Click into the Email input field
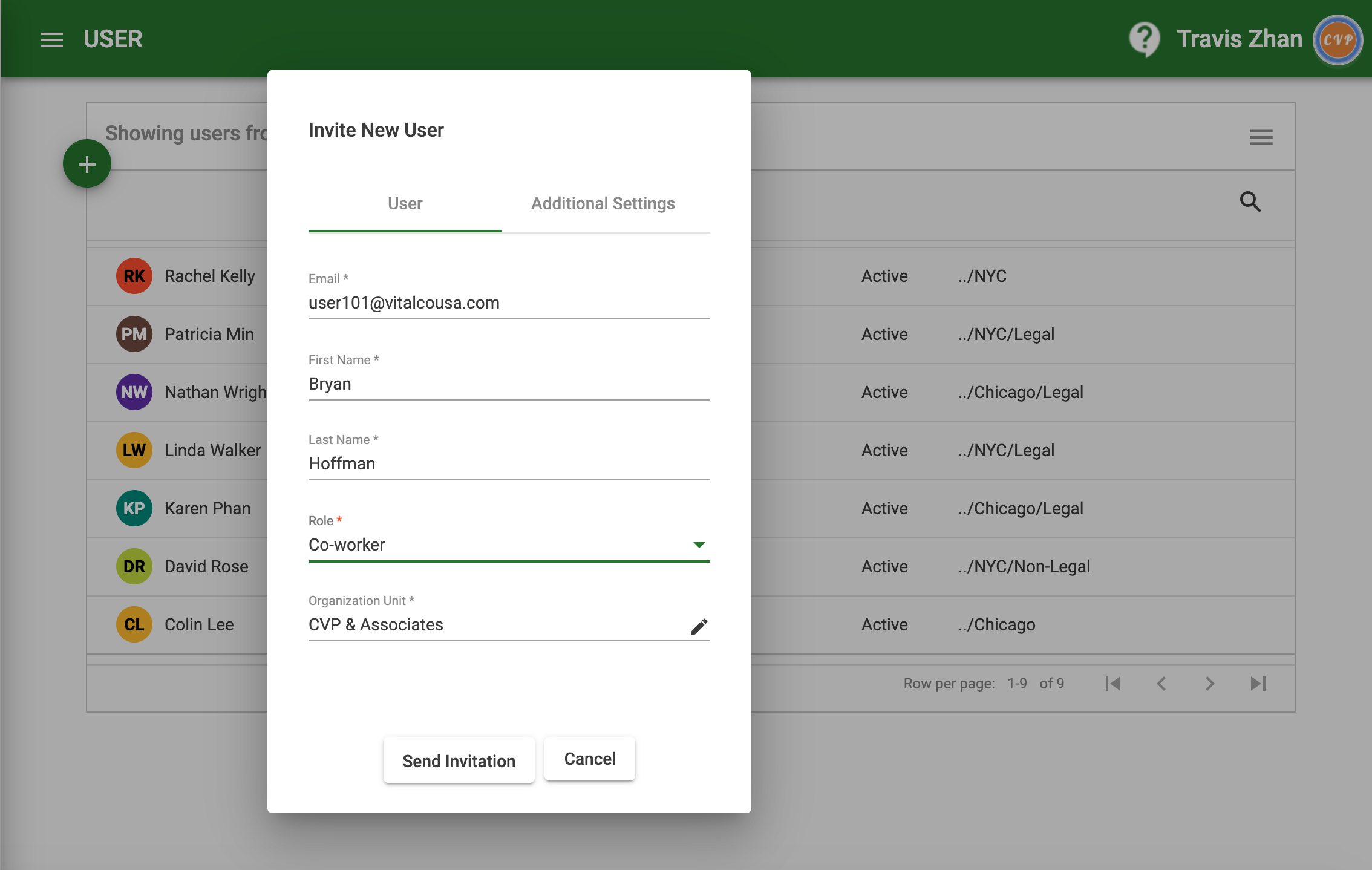 pyautogui.click(x=508, y=303)
